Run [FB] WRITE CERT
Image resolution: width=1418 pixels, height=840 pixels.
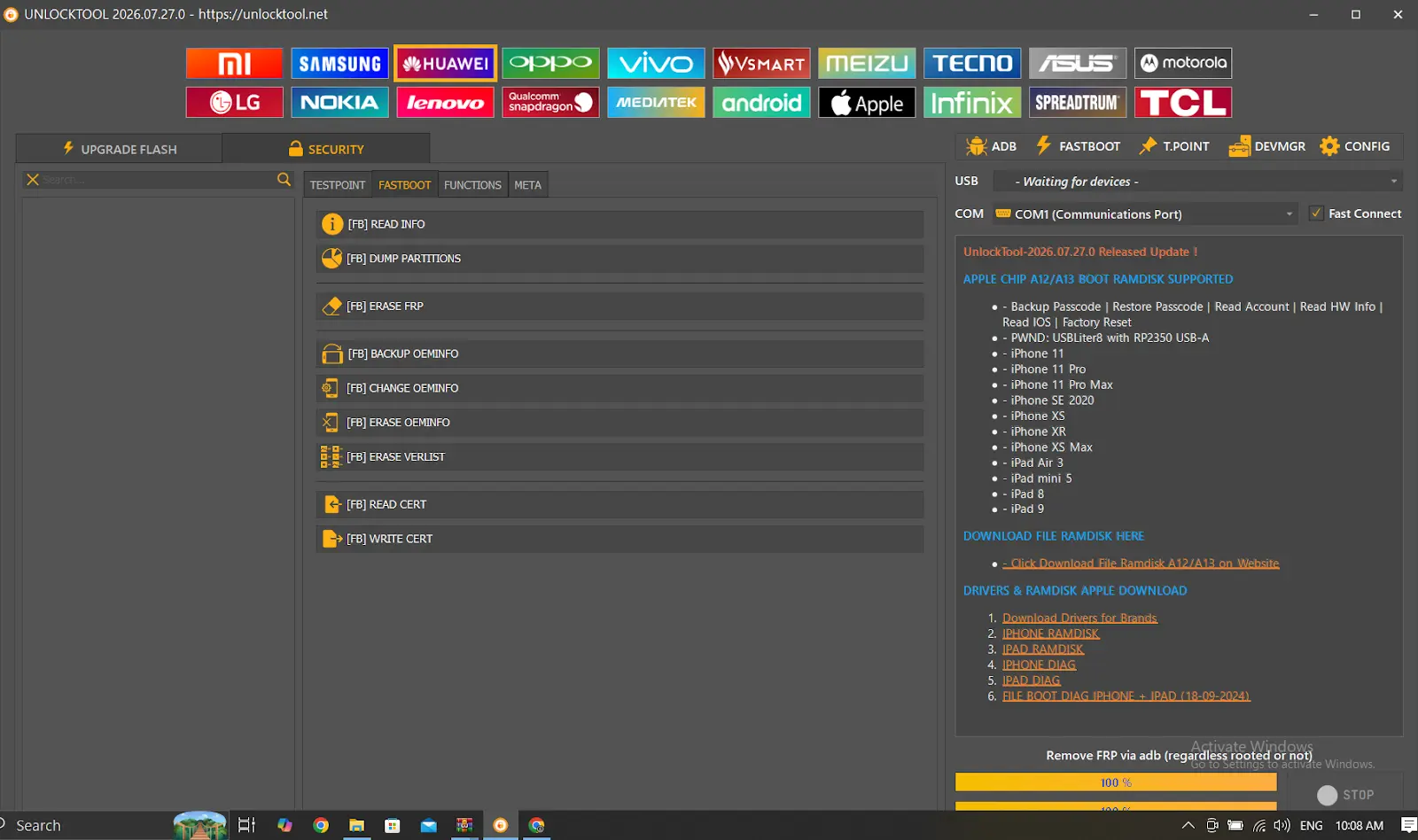[619, 539]
